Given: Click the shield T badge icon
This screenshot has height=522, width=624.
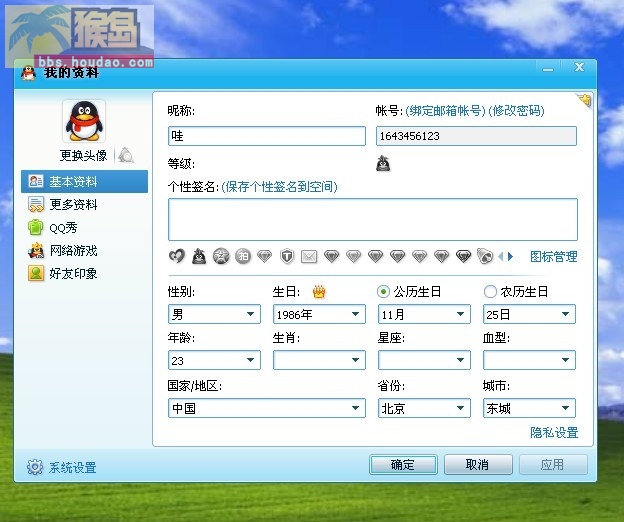Looking at the screenshot, I should (287, 256).
